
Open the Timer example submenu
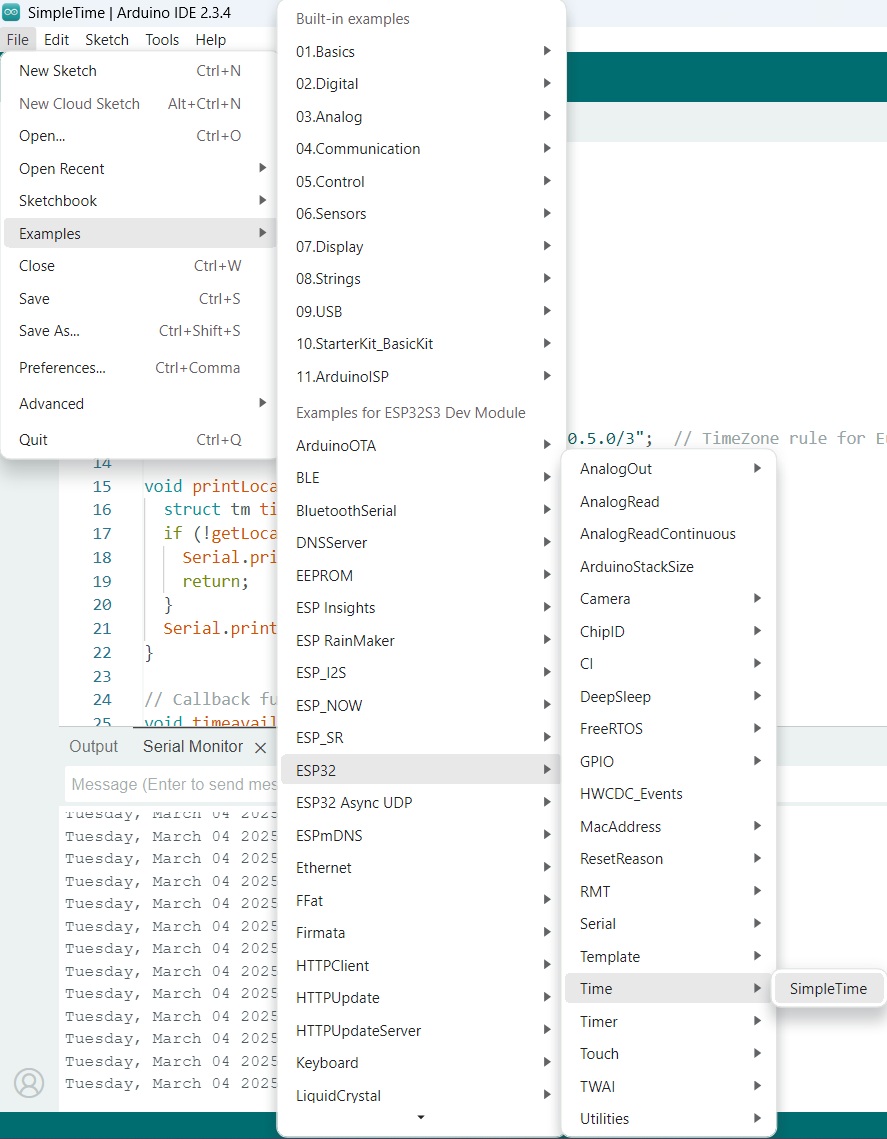[670, 1021]
